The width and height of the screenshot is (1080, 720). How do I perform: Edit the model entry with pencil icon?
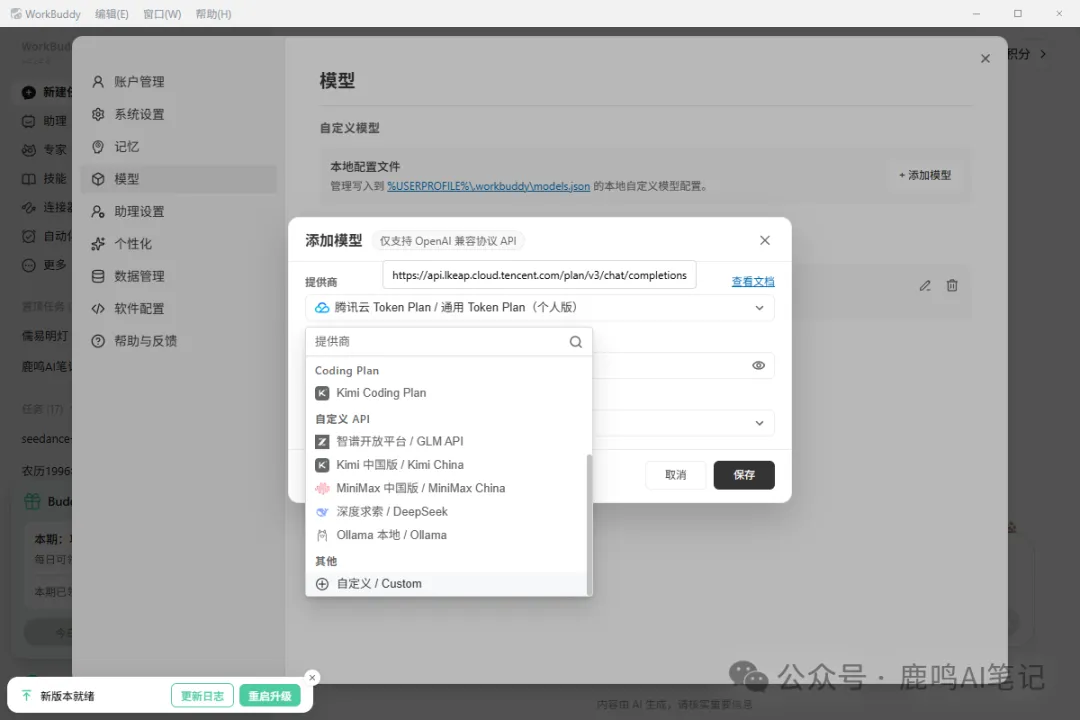(x=925, y=285)
